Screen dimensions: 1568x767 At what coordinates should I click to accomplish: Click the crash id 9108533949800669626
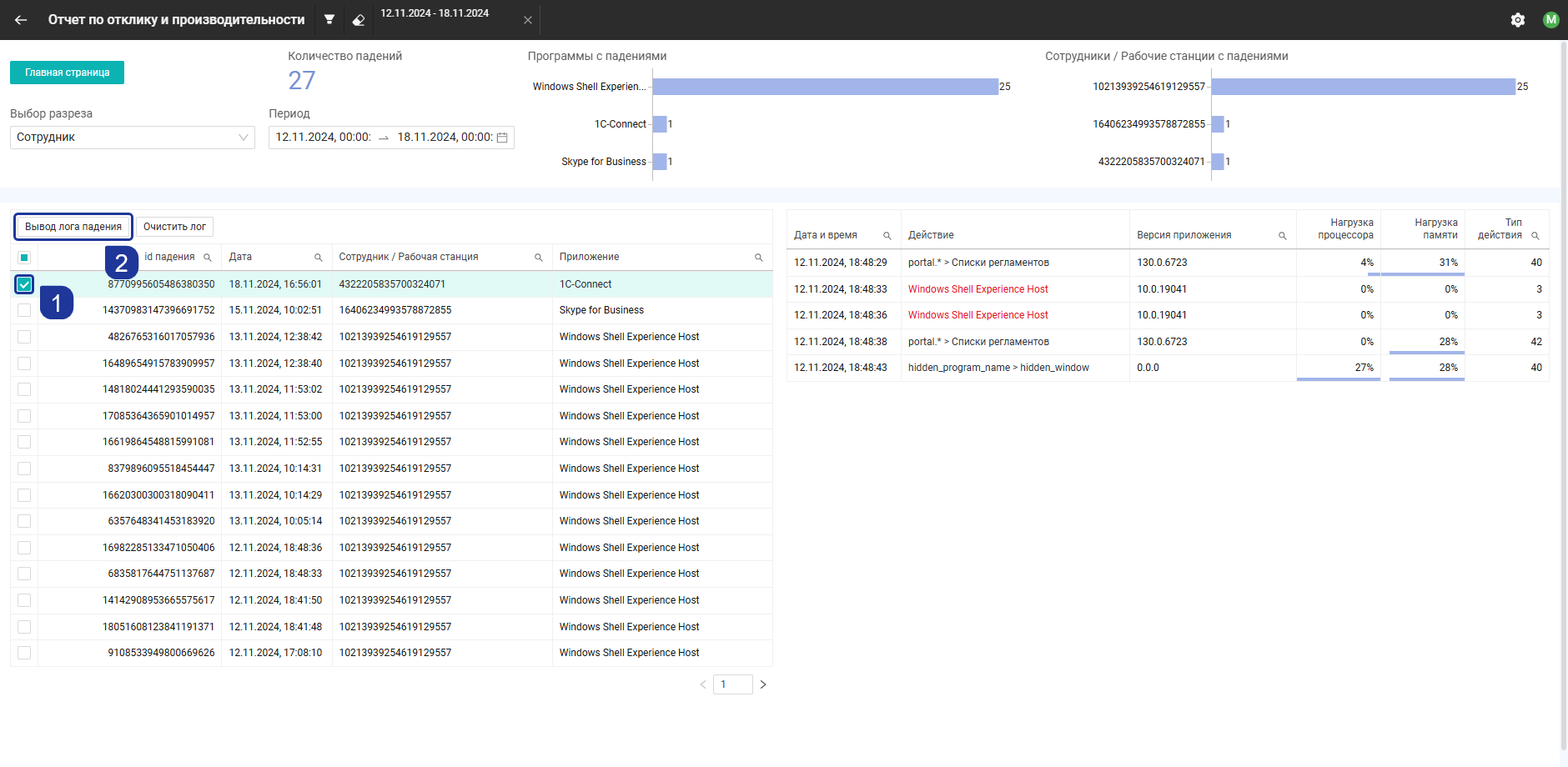161,653
